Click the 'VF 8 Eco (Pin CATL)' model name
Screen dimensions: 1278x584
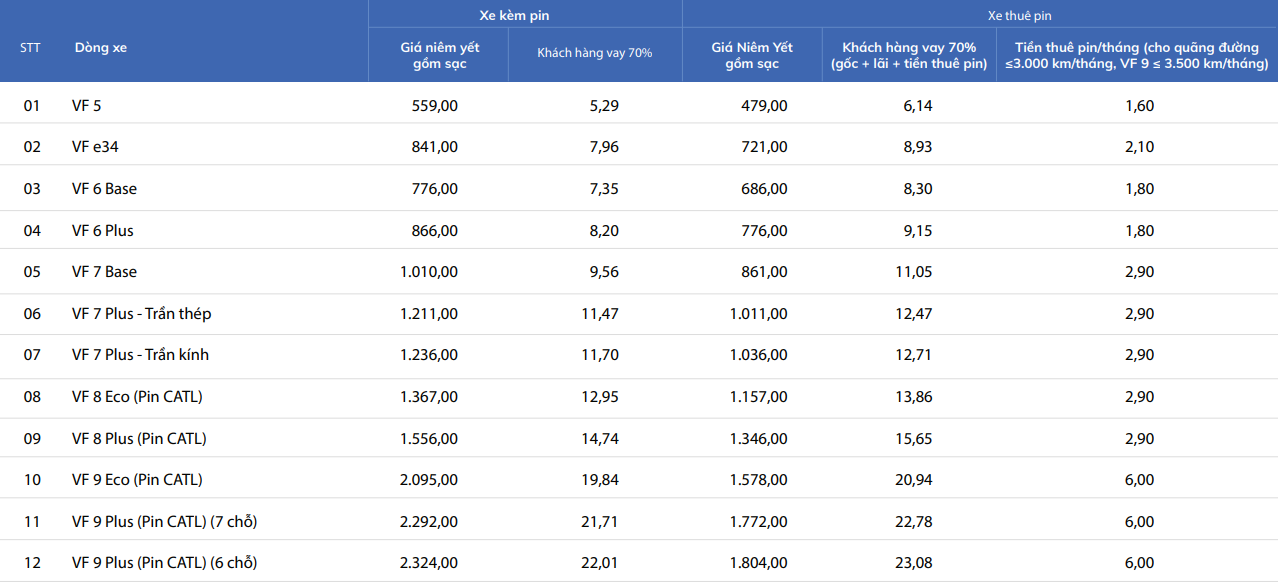(137, 397)
